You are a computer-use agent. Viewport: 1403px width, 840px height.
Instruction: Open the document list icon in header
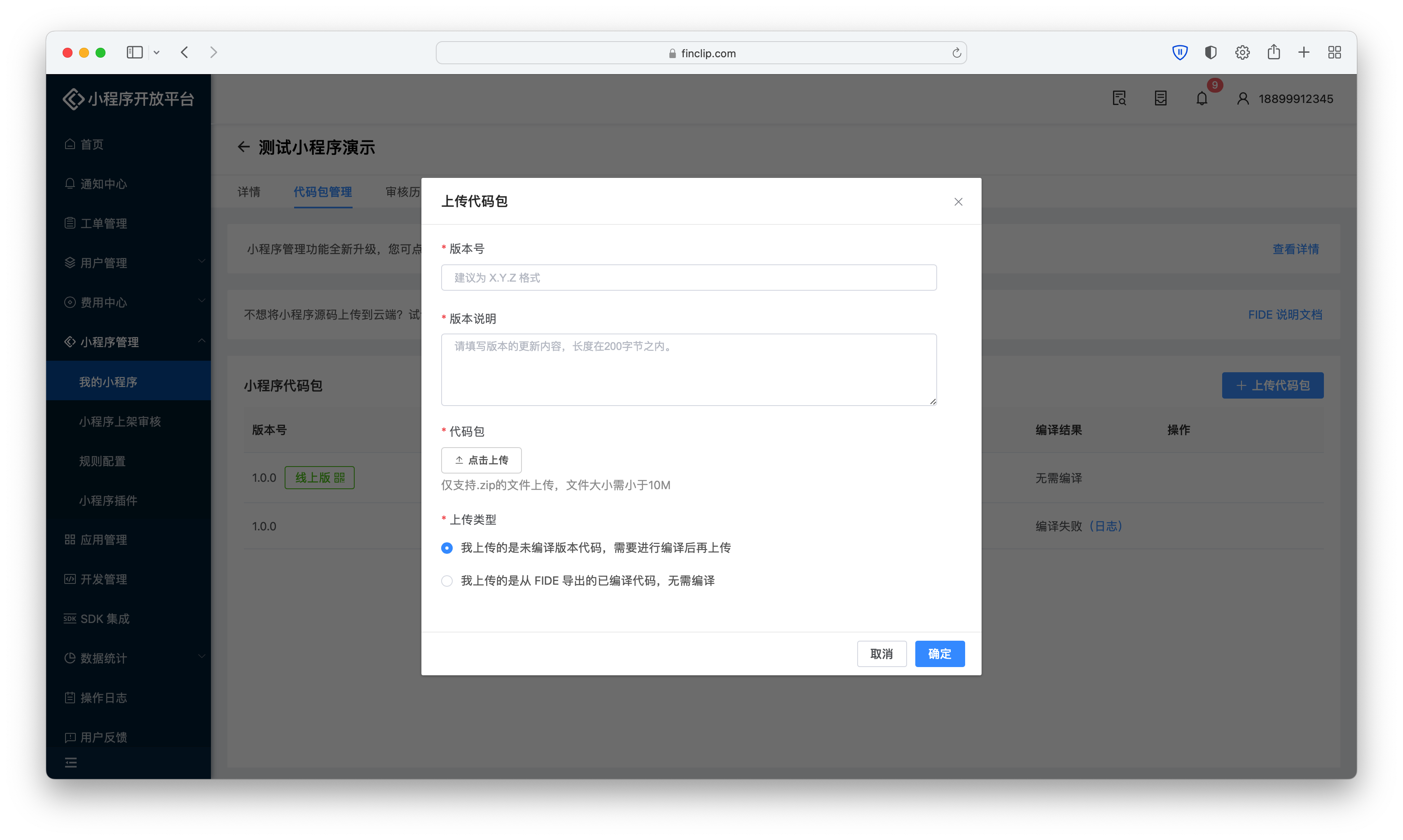[1161, 98]
